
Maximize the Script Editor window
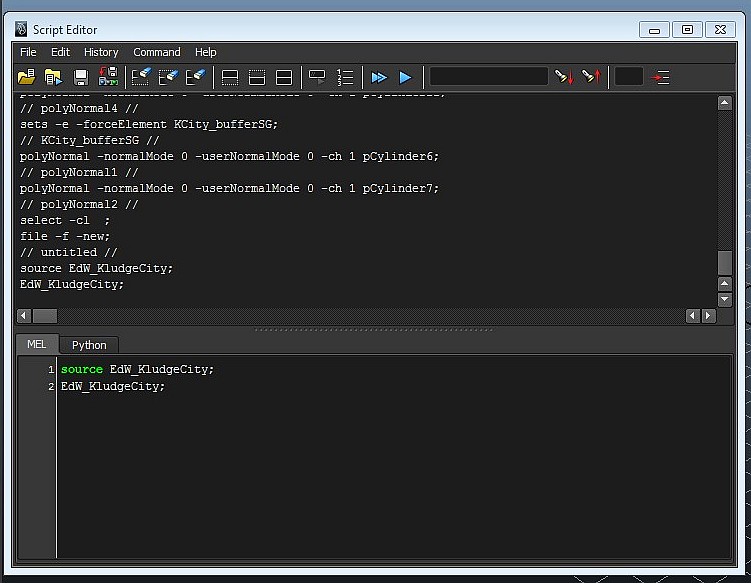pyautogui.click(x=687, y=30)
